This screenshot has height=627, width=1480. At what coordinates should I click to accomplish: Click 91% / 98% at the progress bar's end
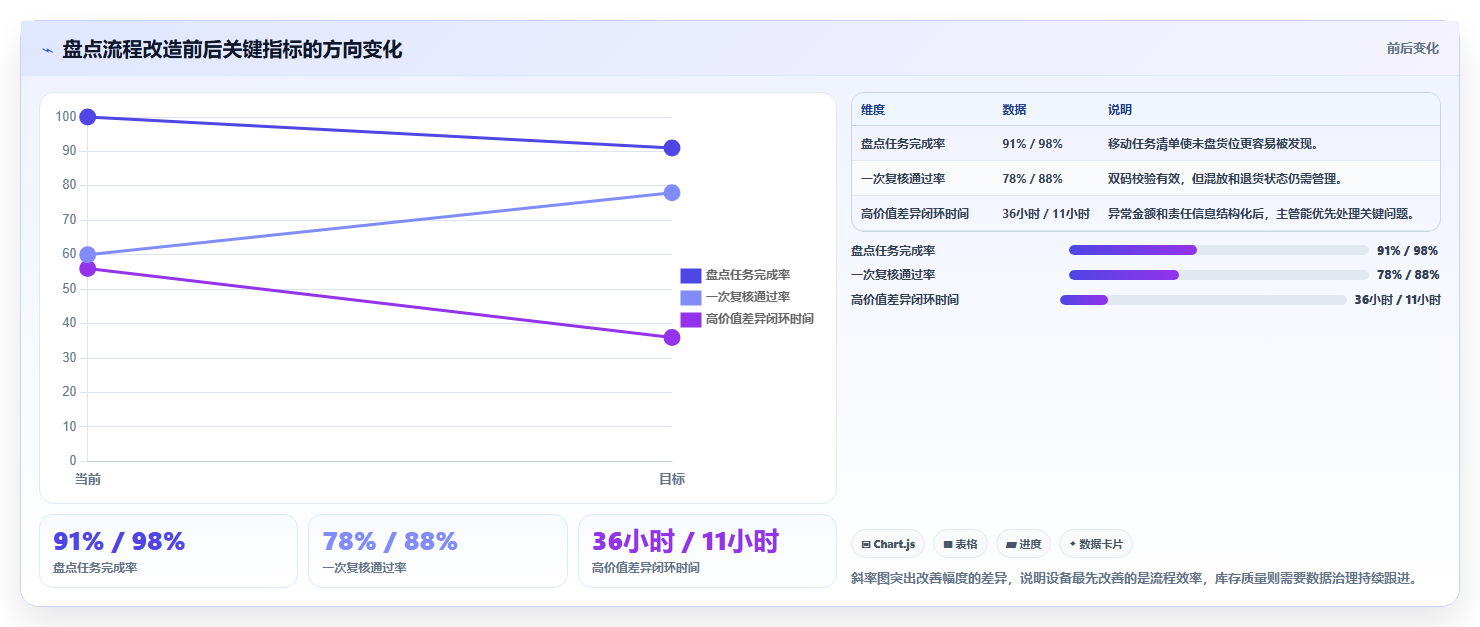pyautogui.click(x=1408, y=251)
